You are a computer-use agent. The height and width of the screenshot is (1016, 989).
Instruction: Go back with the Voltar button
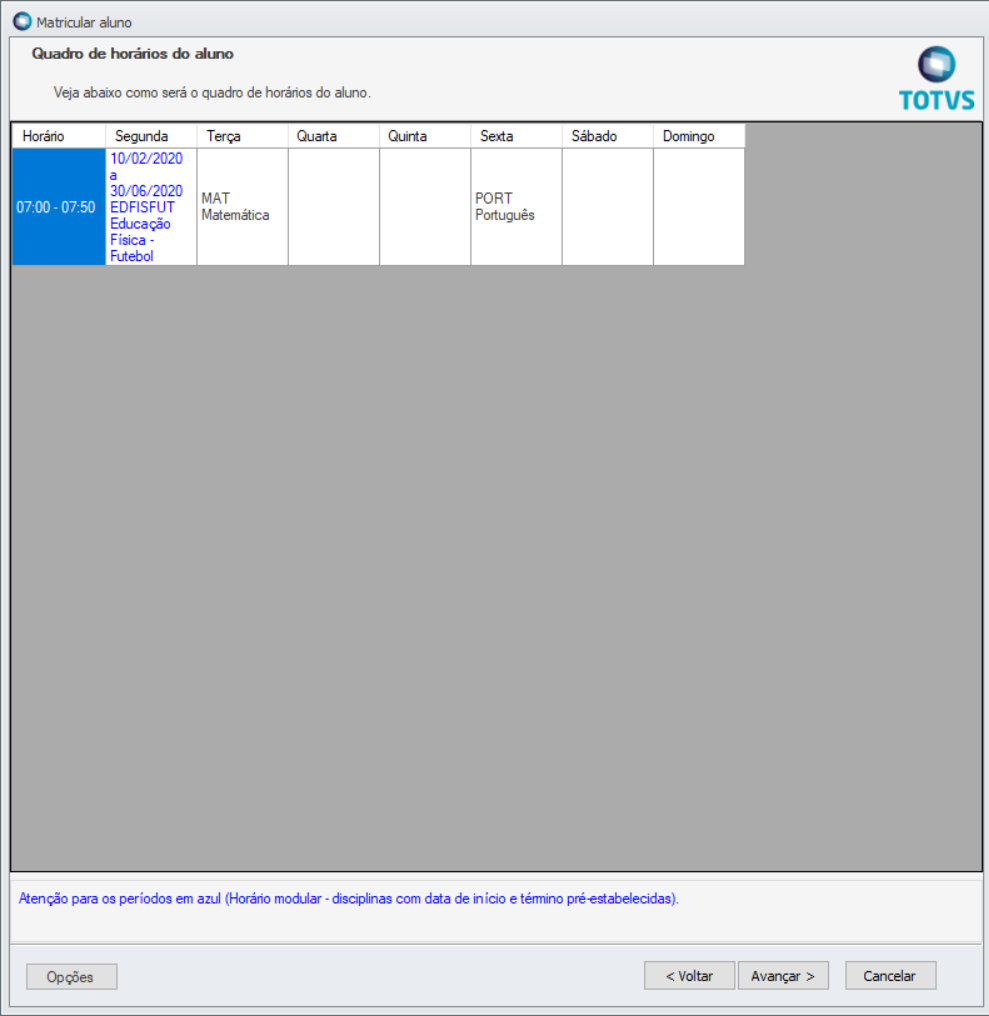689,976
